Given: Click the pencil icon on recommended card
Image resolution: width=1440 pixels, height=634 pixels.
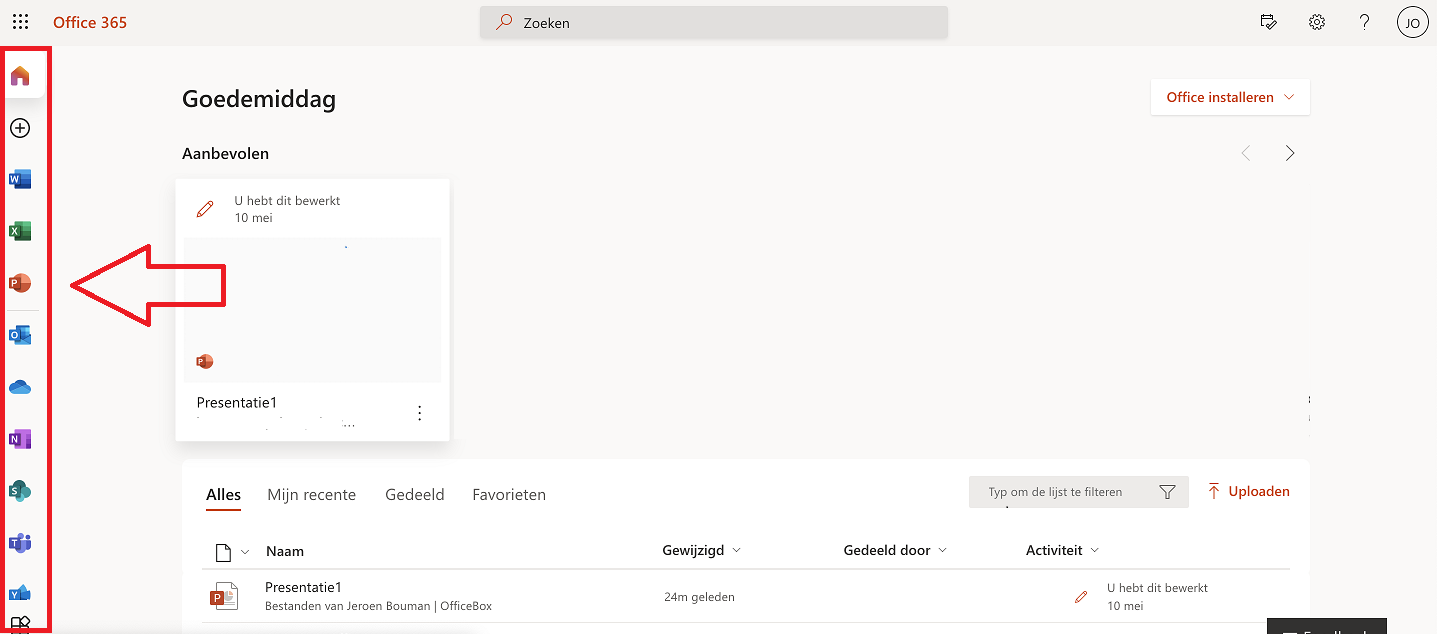Looking at the screenshot, I should coord(205,209).
